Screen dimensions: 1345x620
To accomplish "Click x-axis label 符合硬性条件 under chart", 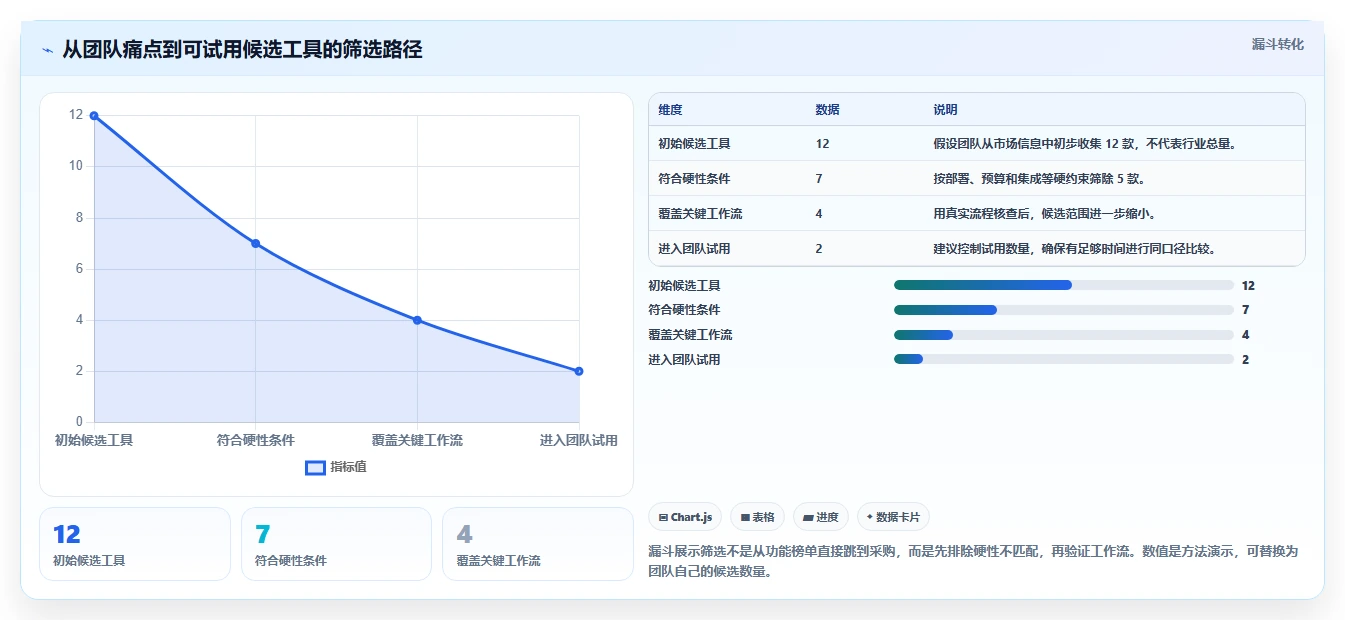I will point(256,440).
